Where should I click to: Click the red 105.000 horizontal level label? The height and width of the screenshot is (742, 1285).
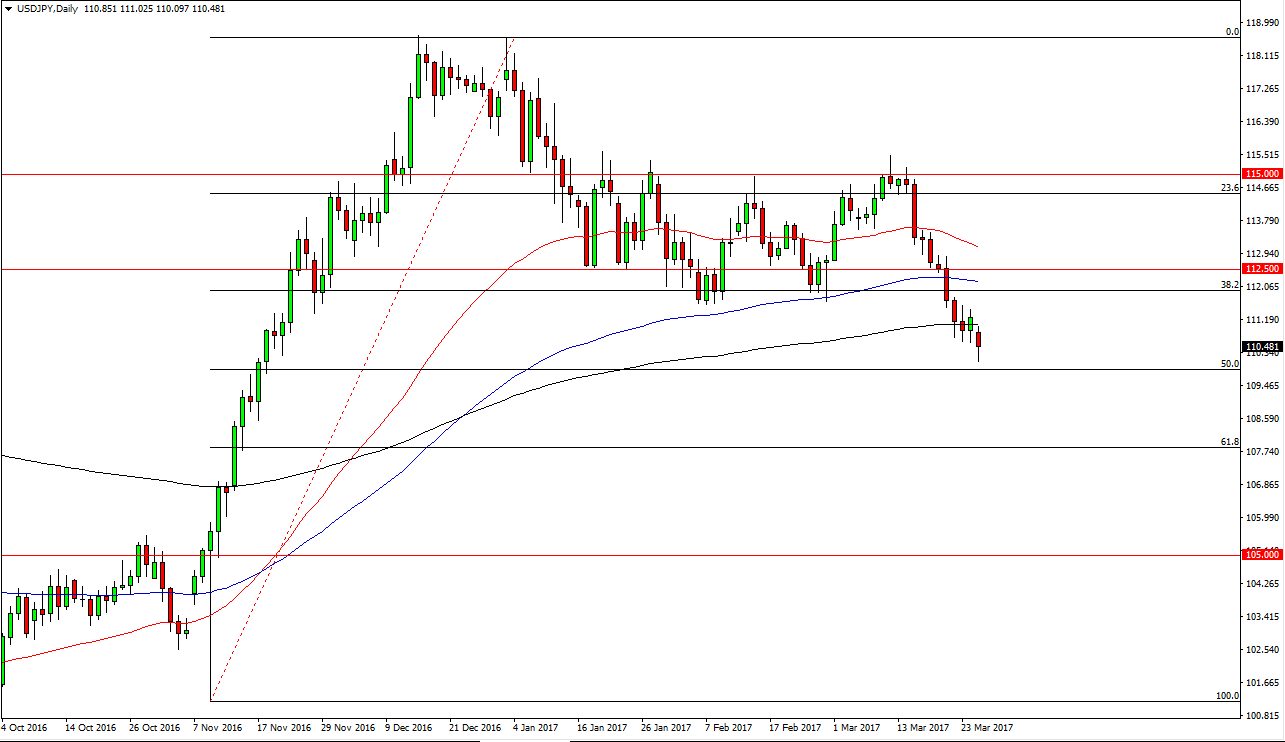[1261, 553]
